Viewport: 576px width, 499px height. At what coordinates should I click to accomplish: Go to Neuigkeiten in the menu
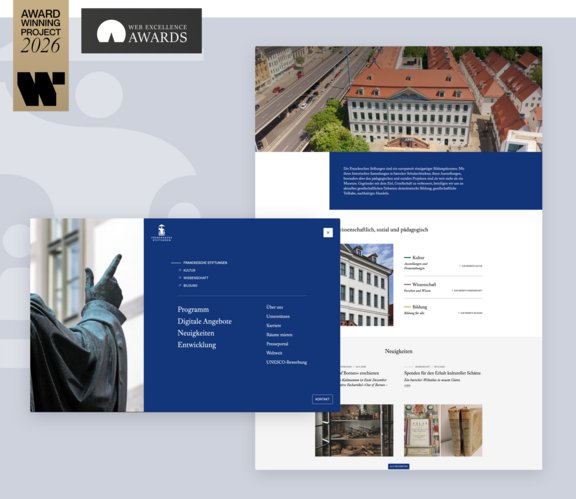(x=196, y=333)
